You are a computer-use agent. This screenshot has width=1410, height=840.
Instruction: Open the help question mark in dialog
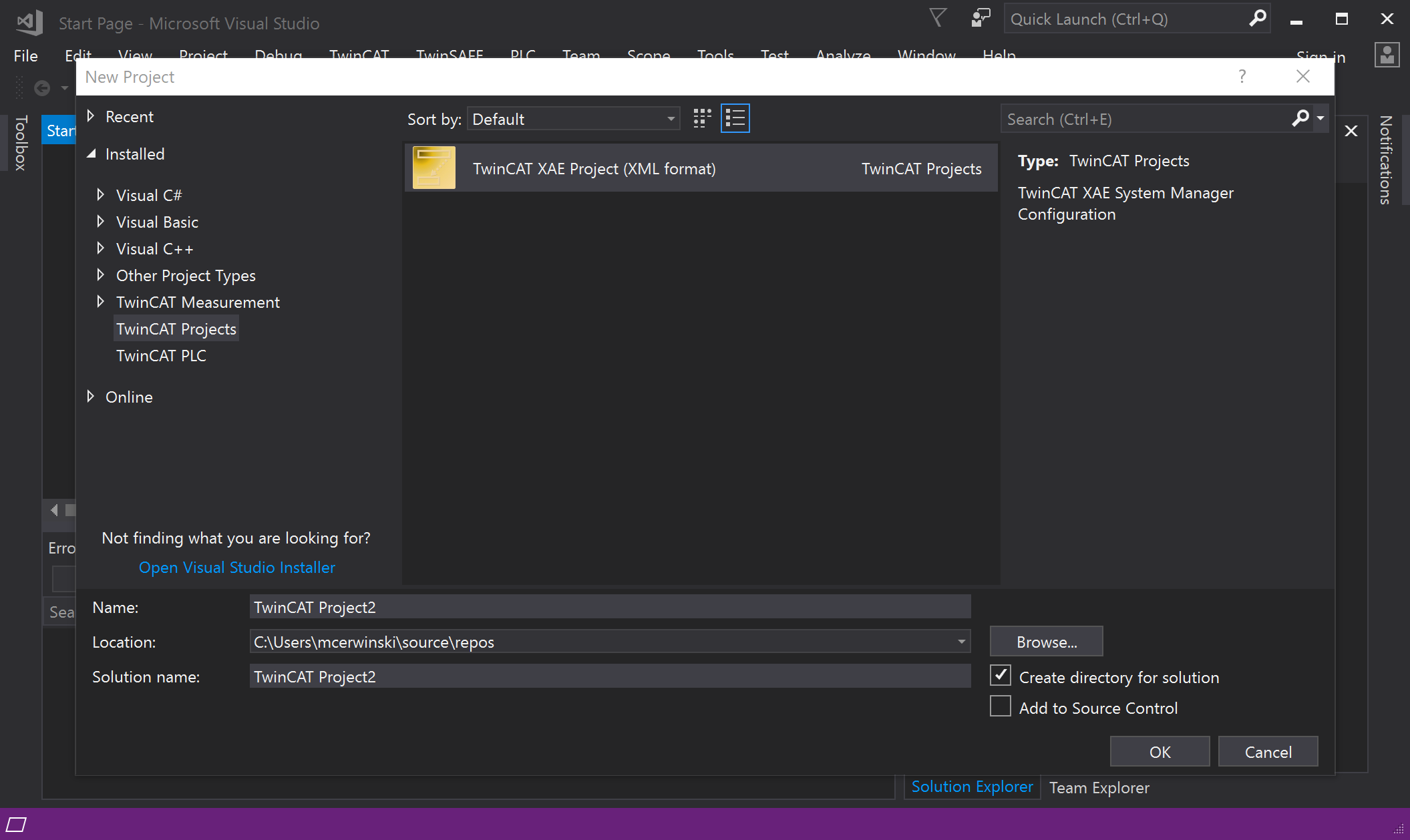point(1242,77)
